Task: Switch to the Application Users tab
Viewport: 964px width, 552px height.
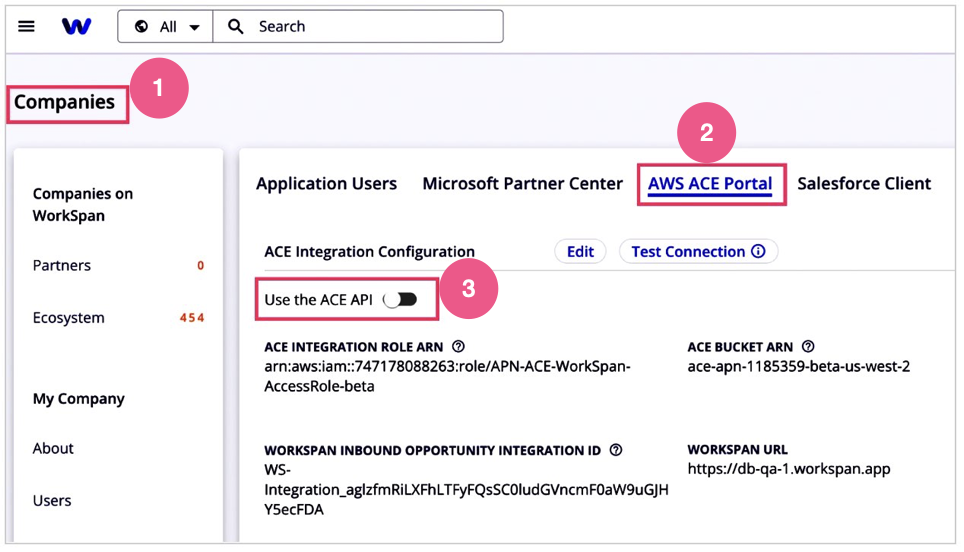Action: [326, 184]
